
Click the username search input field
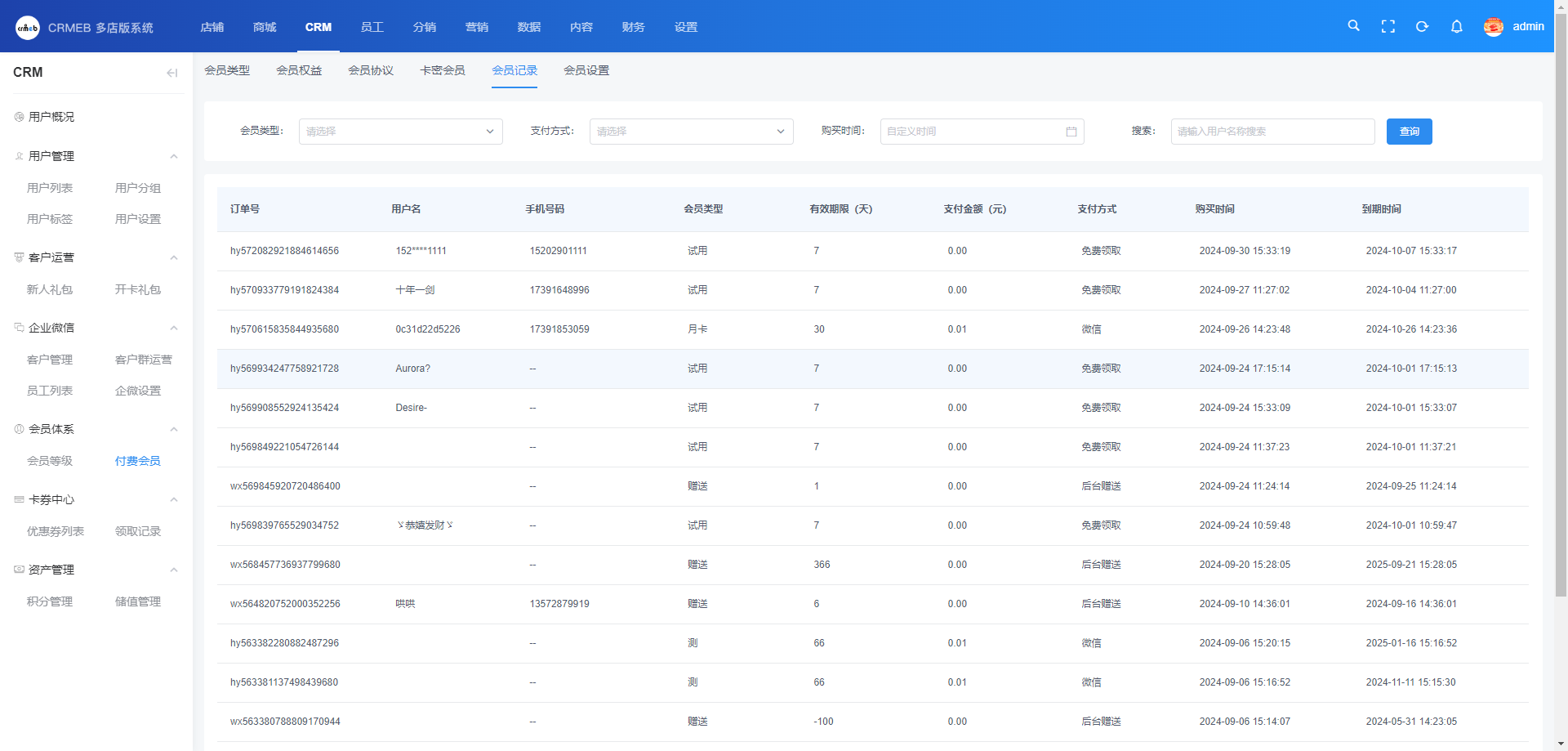pyautogui.click(x=1272, y=132)
